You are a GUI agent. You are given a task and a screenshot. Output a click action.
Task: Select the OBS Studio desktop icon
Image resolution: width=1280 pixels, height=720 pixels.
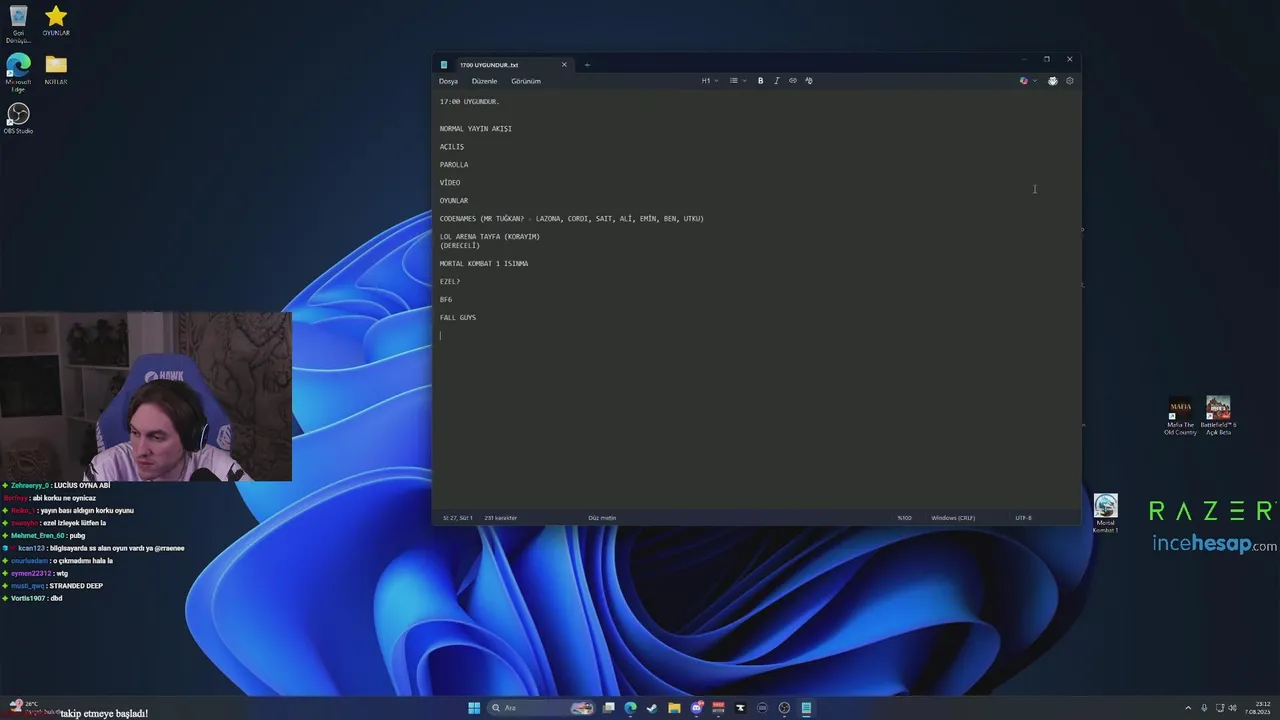(x=18, y=118)
